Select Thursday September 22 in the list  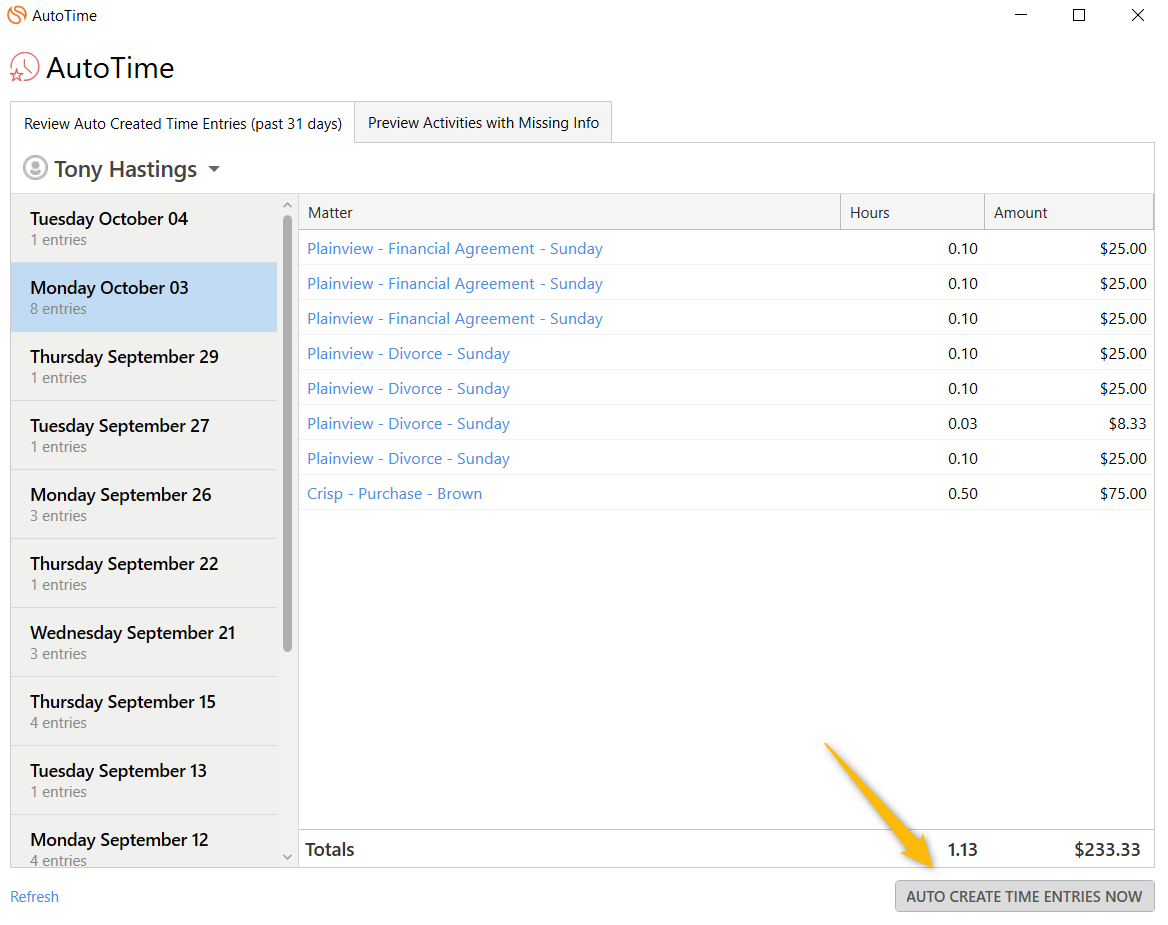point(144,573)
